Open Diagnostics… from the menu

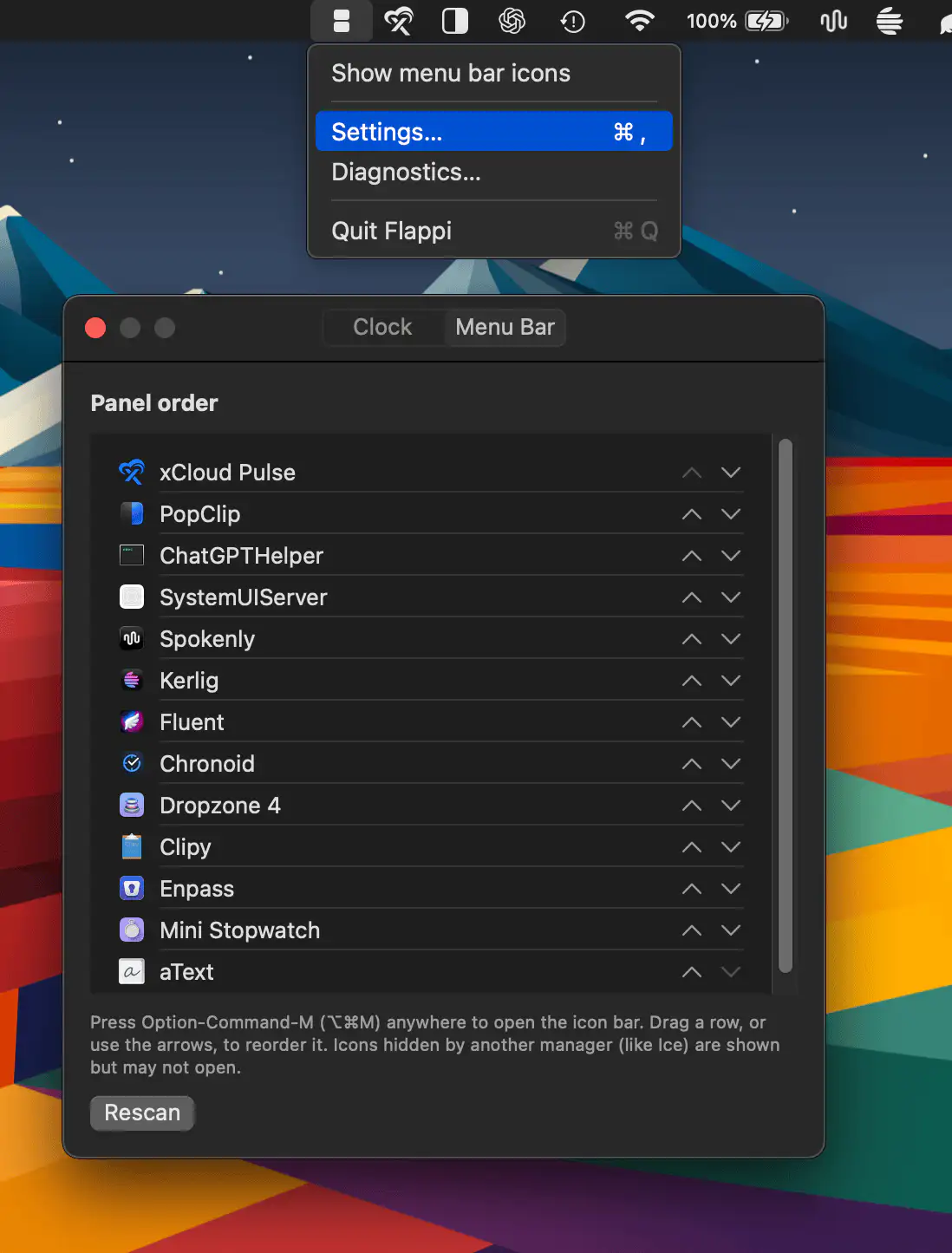point(494,173)
